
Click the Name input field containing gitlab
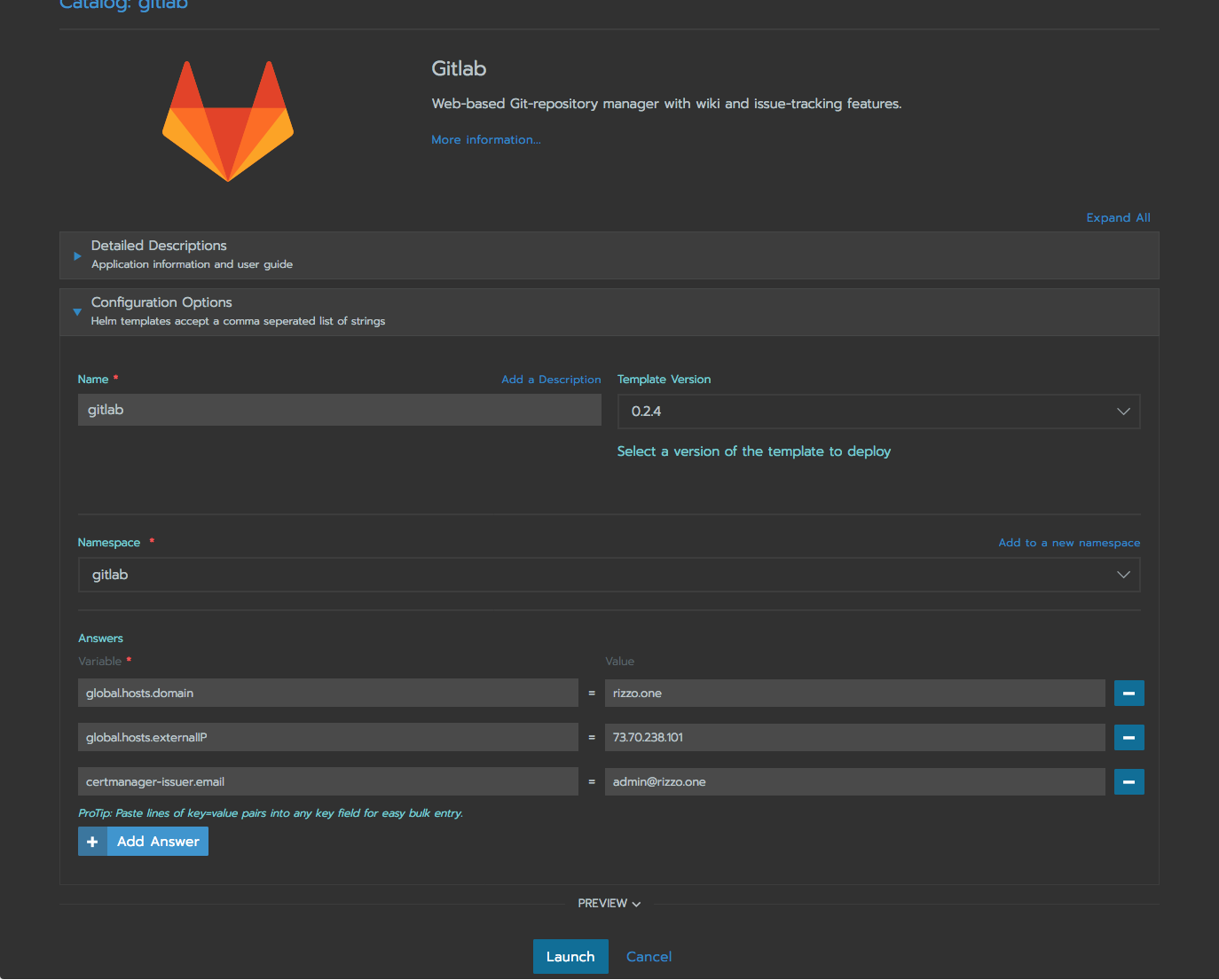pos(340,410)
